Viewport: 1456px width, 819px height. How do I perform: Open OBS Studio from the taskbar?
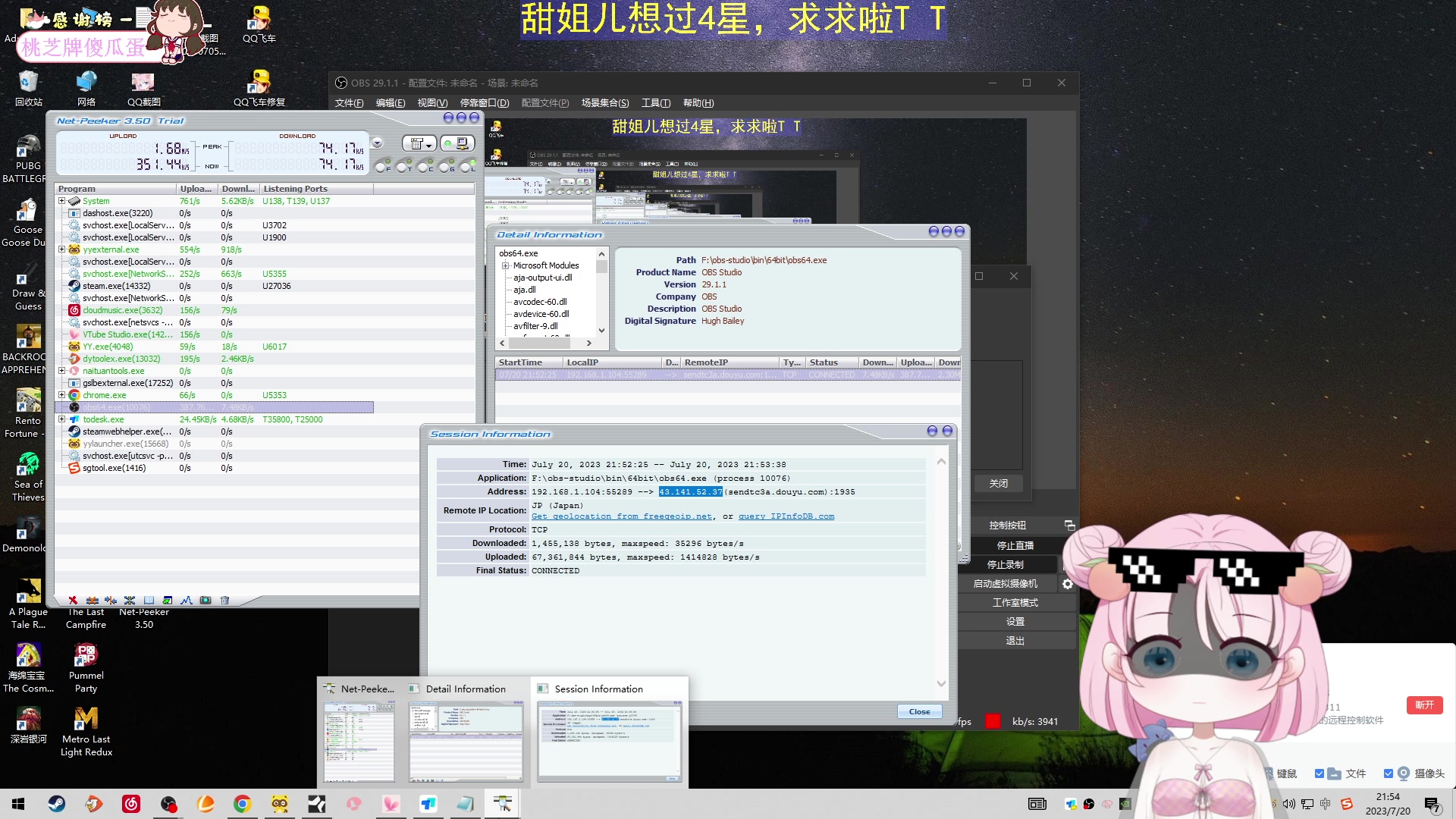click(168, 804)
